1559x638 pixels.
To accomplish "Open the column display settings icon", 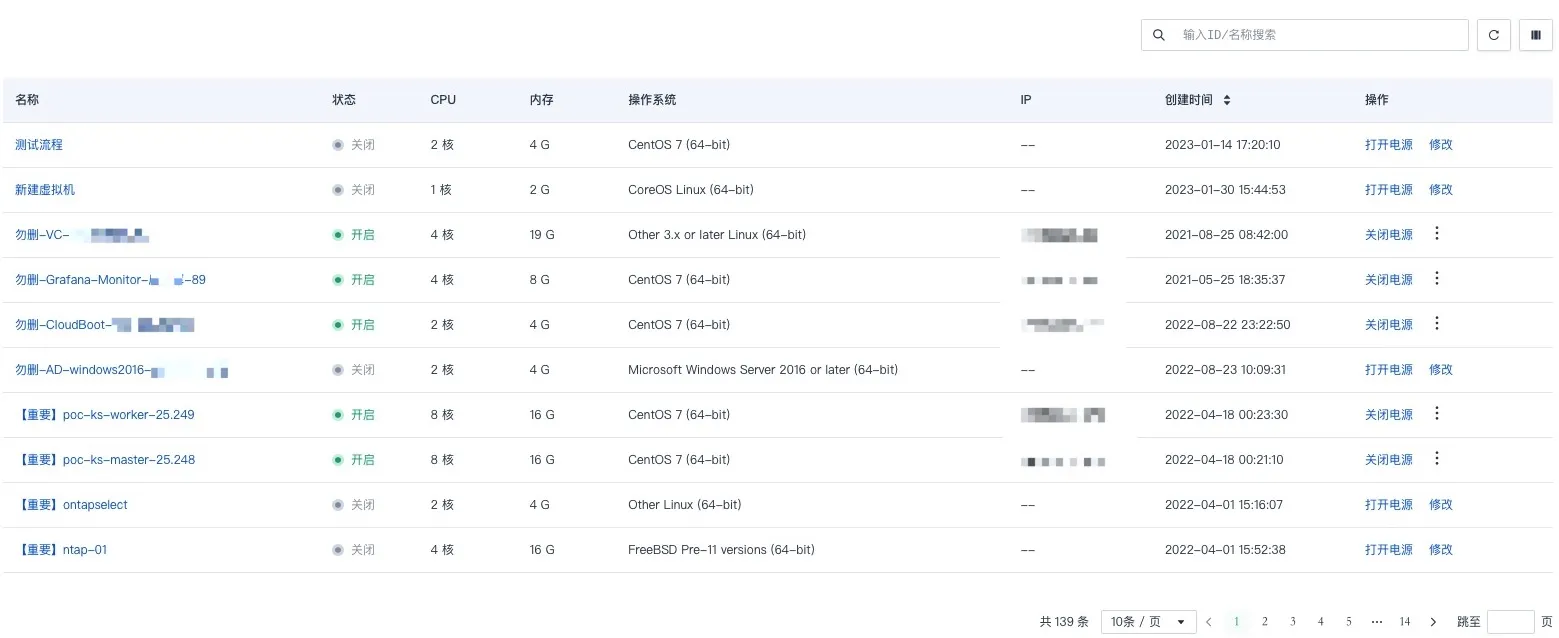I will [1535, 34].
